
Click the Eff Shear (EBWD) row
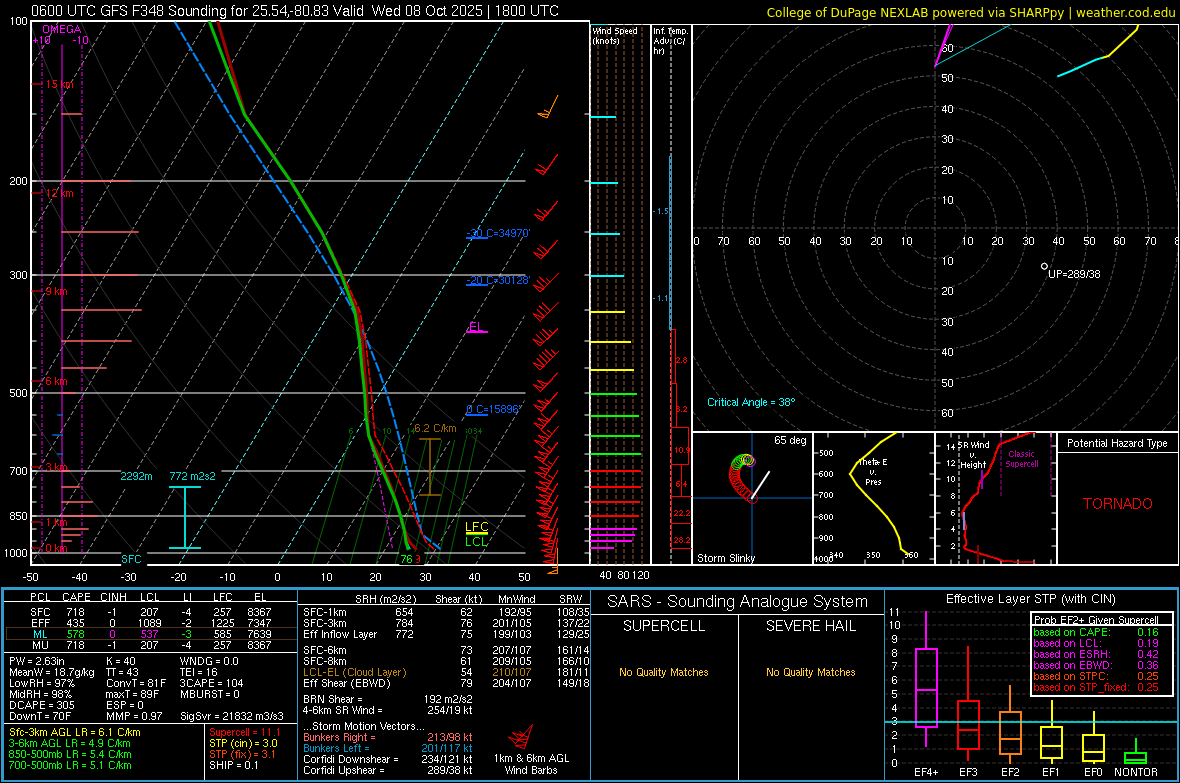[x=446, y=684]
